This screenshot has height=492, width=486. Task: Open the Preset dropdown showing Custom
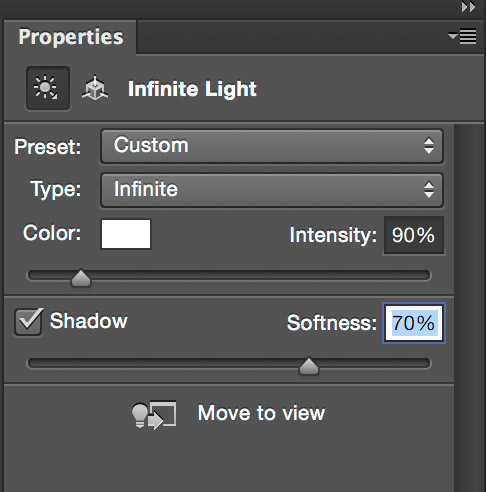(272, 146)
